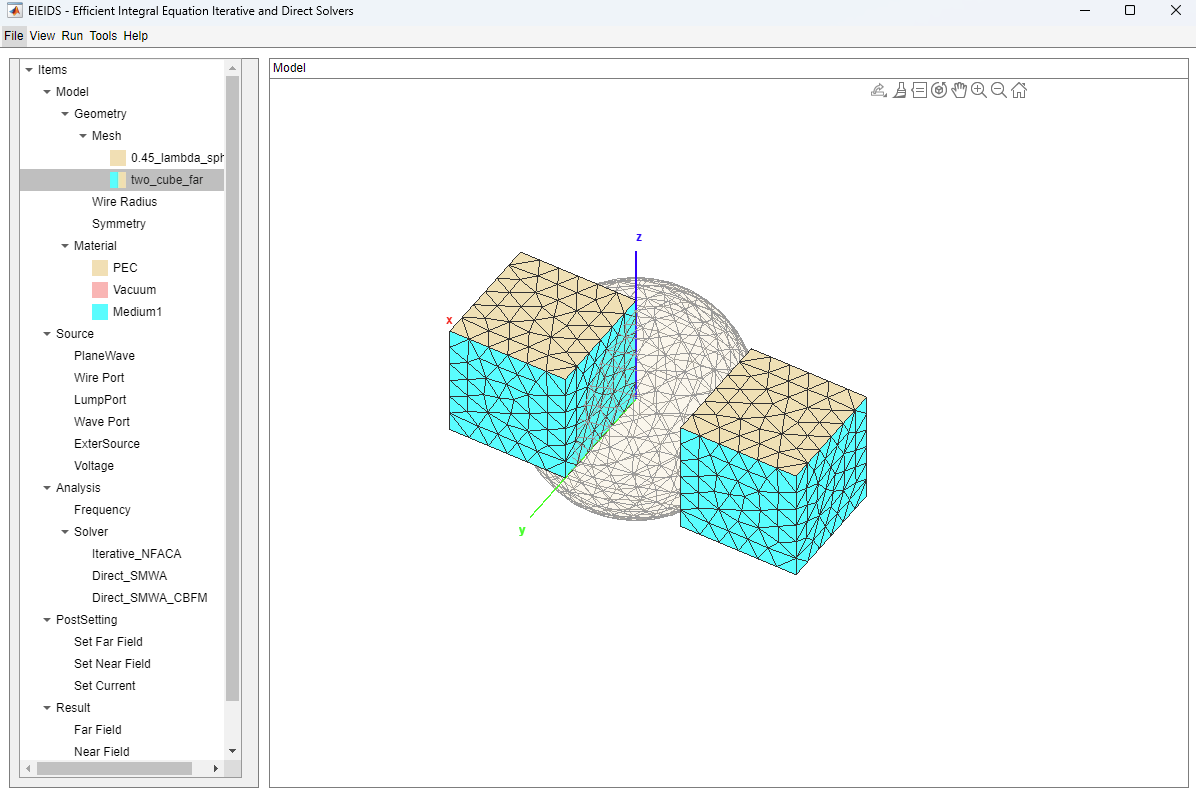Collapse the Solver tree node

(x=65, y=532)
